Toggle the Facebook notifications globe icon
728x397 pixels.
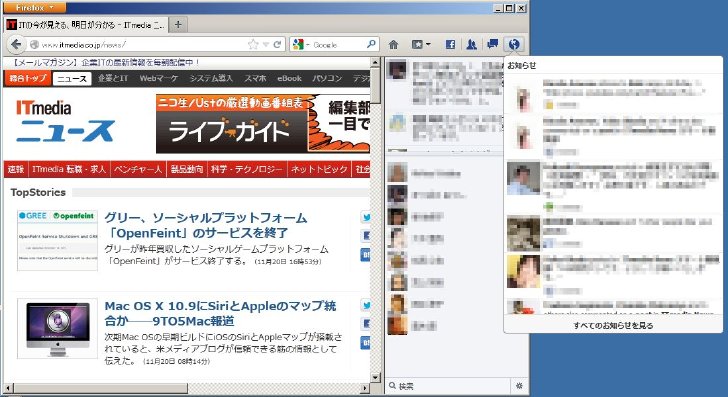514,45
